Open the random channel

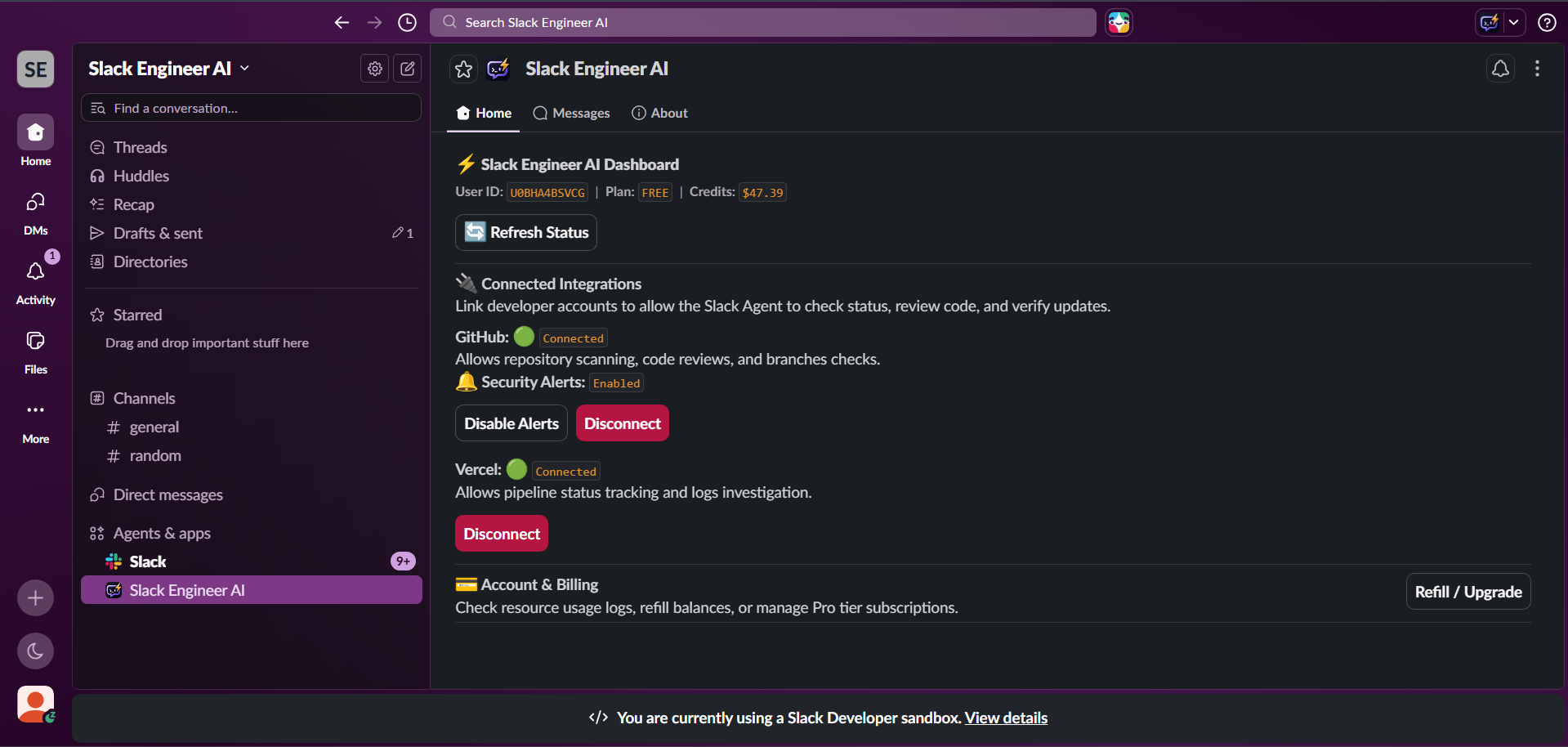[251, 455]
